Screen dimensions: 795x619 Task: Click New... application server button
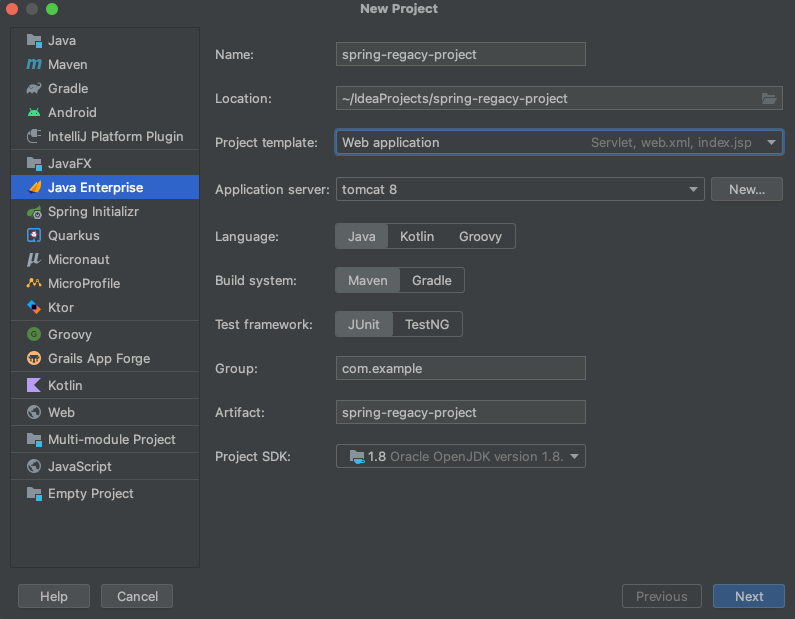pos(746,190)
